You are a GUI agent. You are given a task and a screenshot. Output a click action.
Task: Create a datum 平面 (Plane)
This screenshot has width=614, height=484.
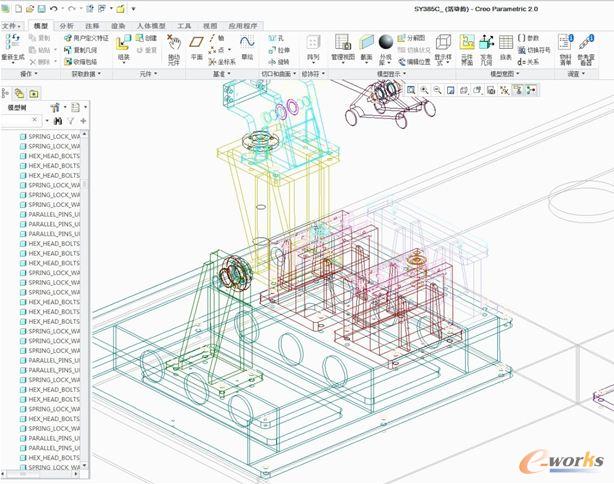click(197, 44)
